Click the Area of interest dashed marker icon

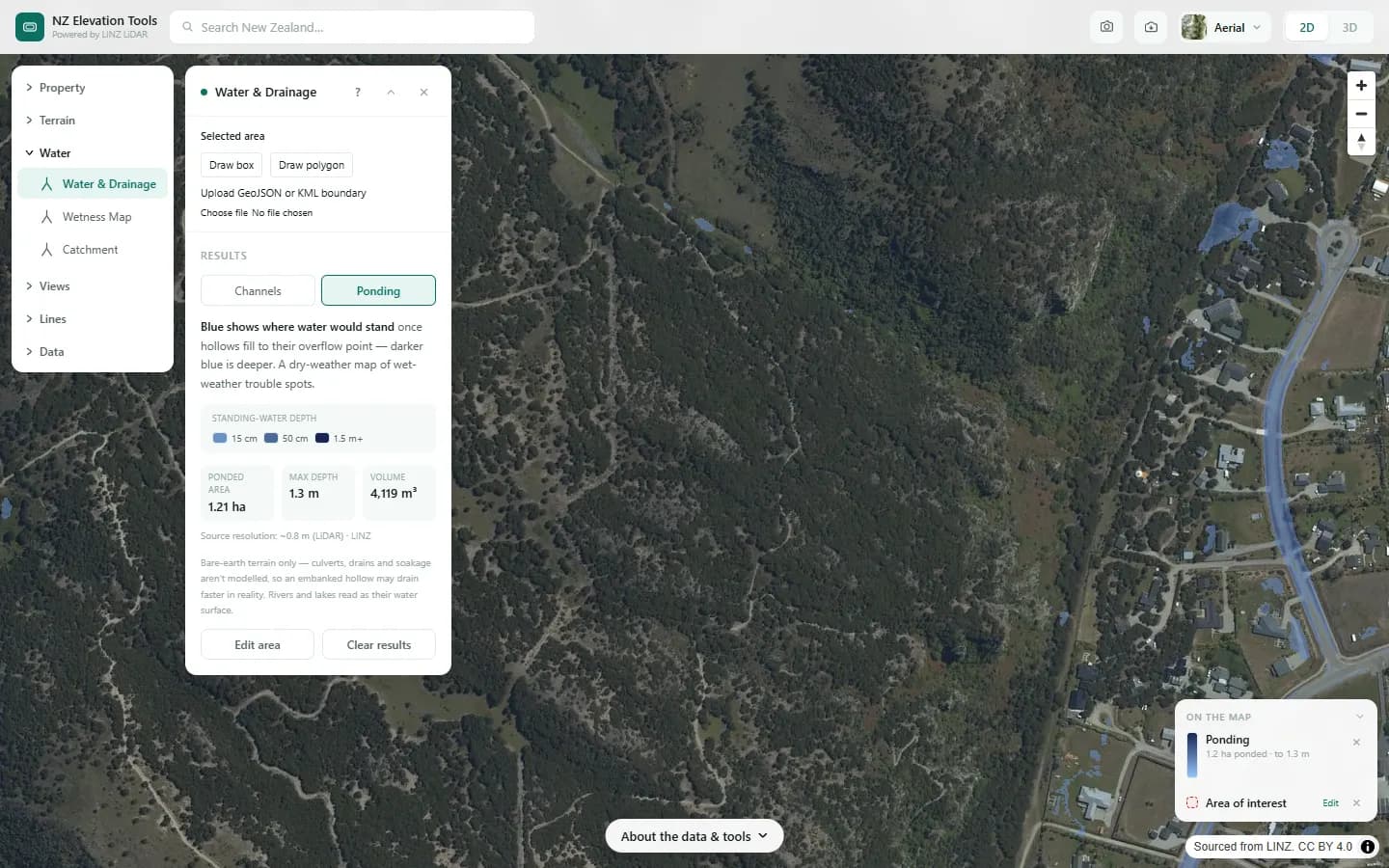[x=1192, y=803]
